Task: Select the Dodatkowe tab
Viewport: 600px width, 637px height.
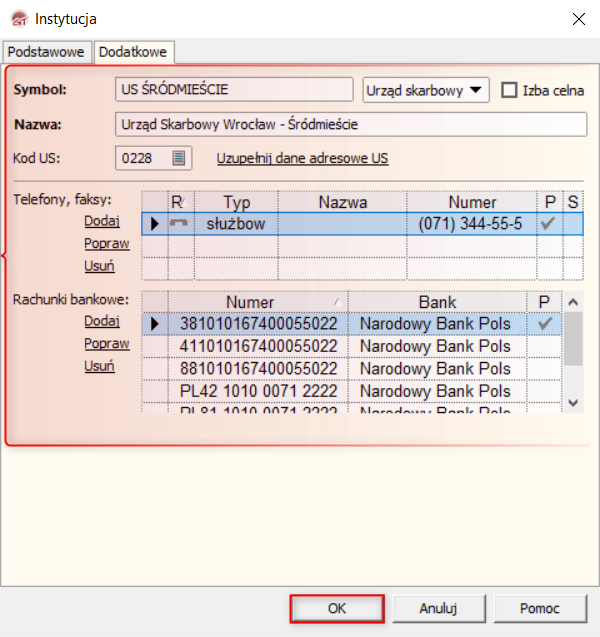Action: tap(133, 52)
